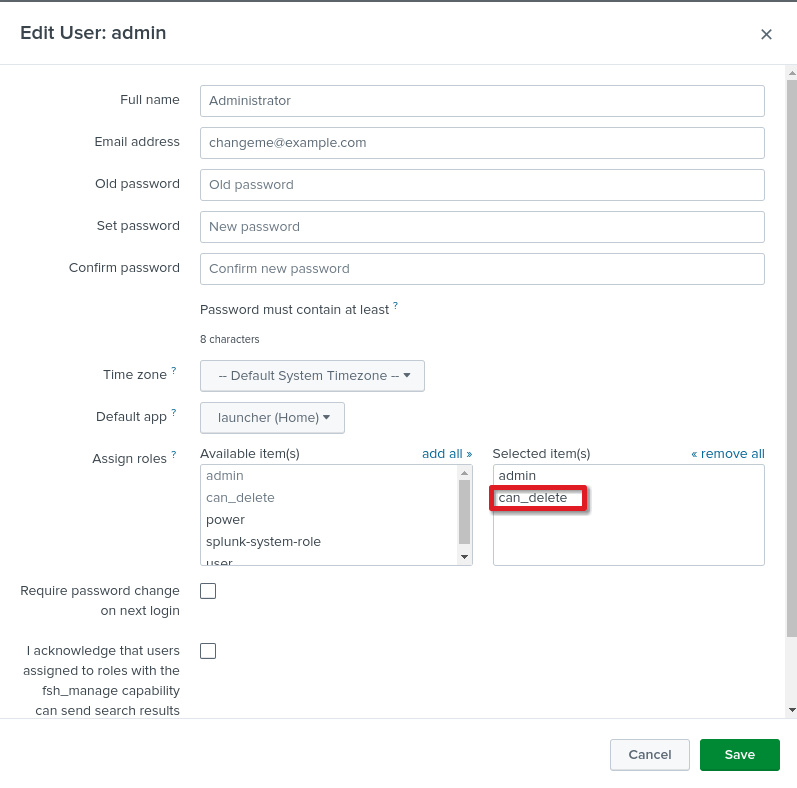Close the Edit User dialog
797x788 pixels.
click(x=766, y=34)
